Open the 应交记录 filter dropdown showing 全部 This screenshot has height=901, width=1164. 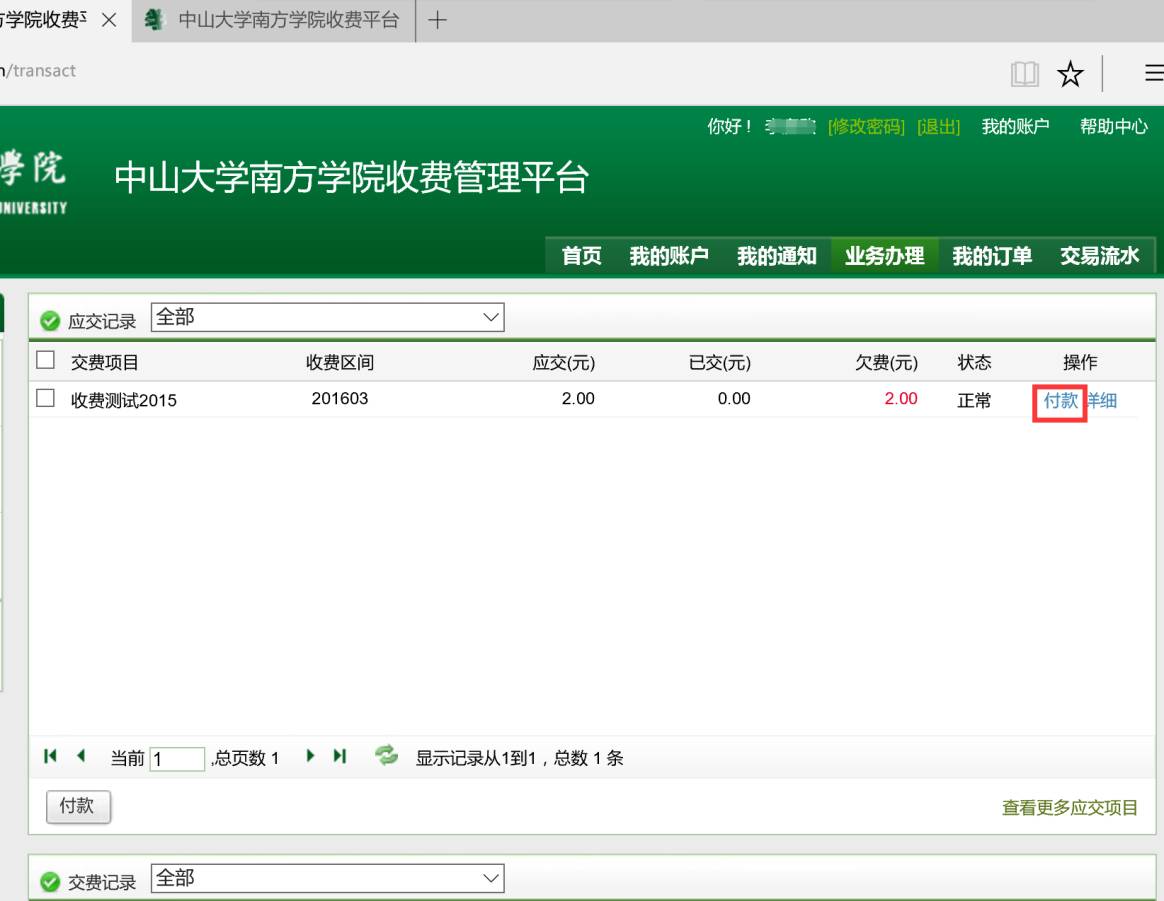tap(327, 317)
